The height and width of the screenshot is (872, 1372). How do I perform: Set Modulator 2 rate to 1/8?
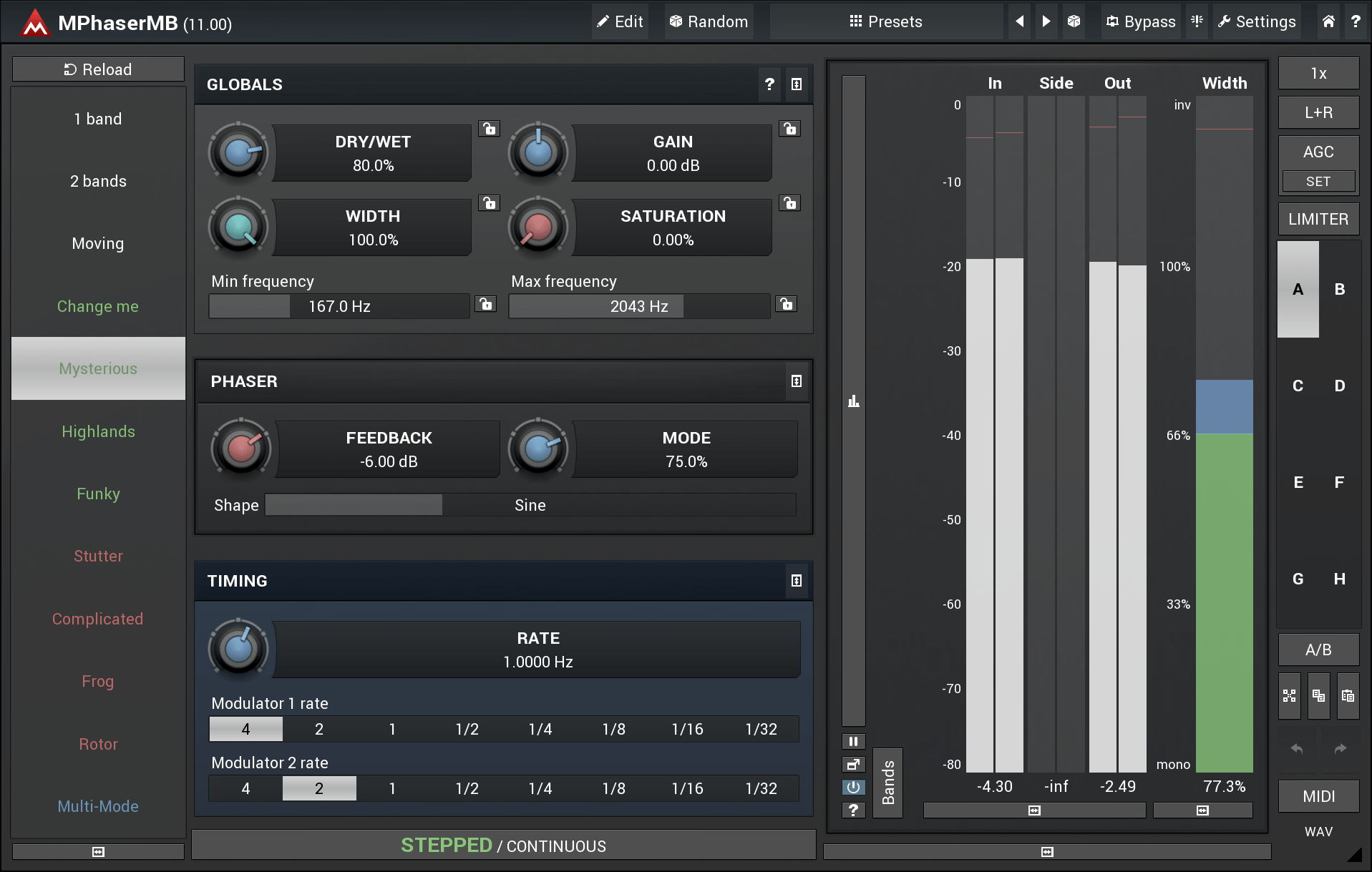coord(614,788)
